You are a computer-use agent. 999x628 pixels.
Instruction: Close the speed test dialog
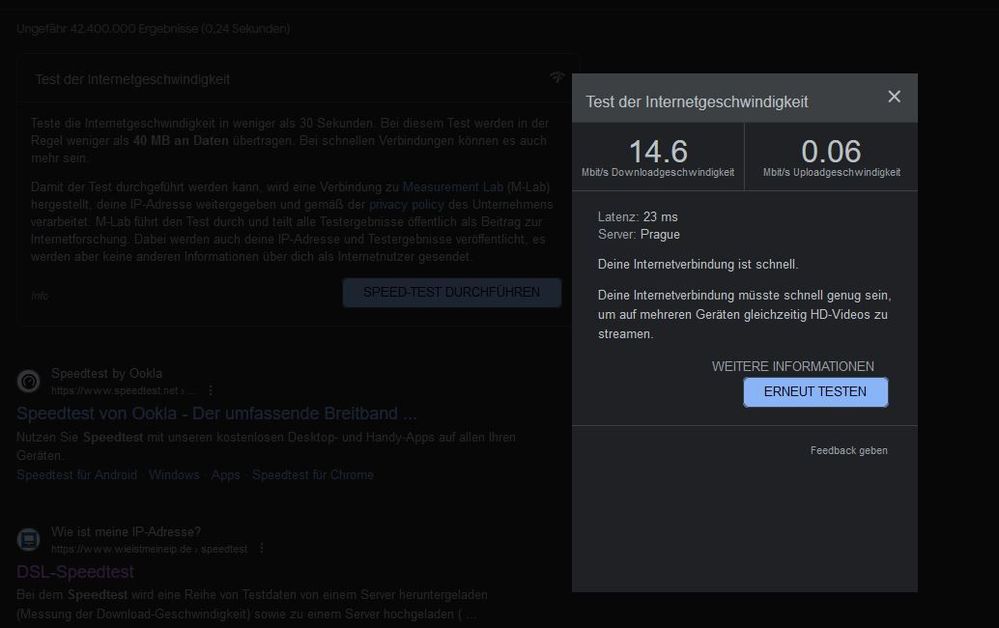(x=894, y=96)
